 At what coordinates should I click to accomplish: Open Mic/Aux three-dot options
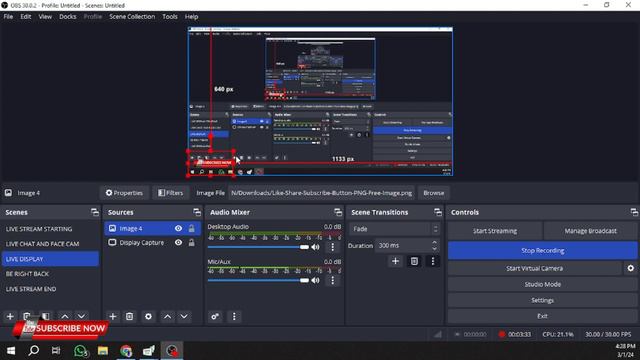click(x=333, y=280)
